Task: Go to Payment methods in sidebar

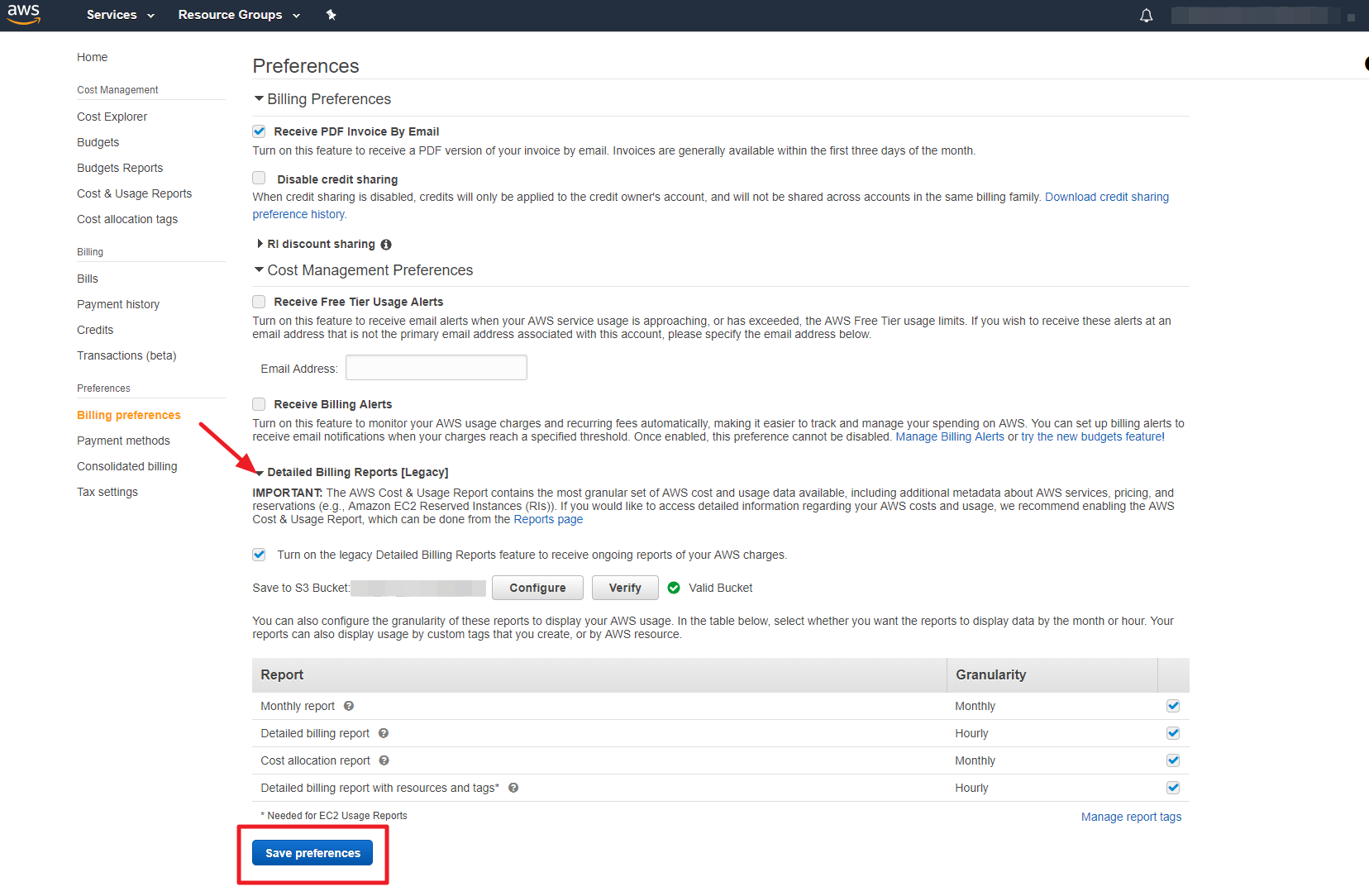Action: pos(123,441)
